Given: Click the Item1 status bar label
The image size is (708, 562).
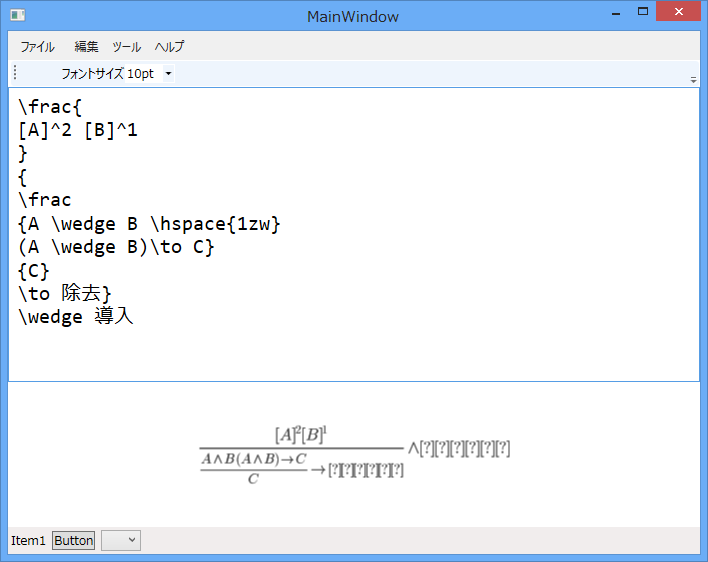Looking at the screenshot, I should [x=28, y=540].
